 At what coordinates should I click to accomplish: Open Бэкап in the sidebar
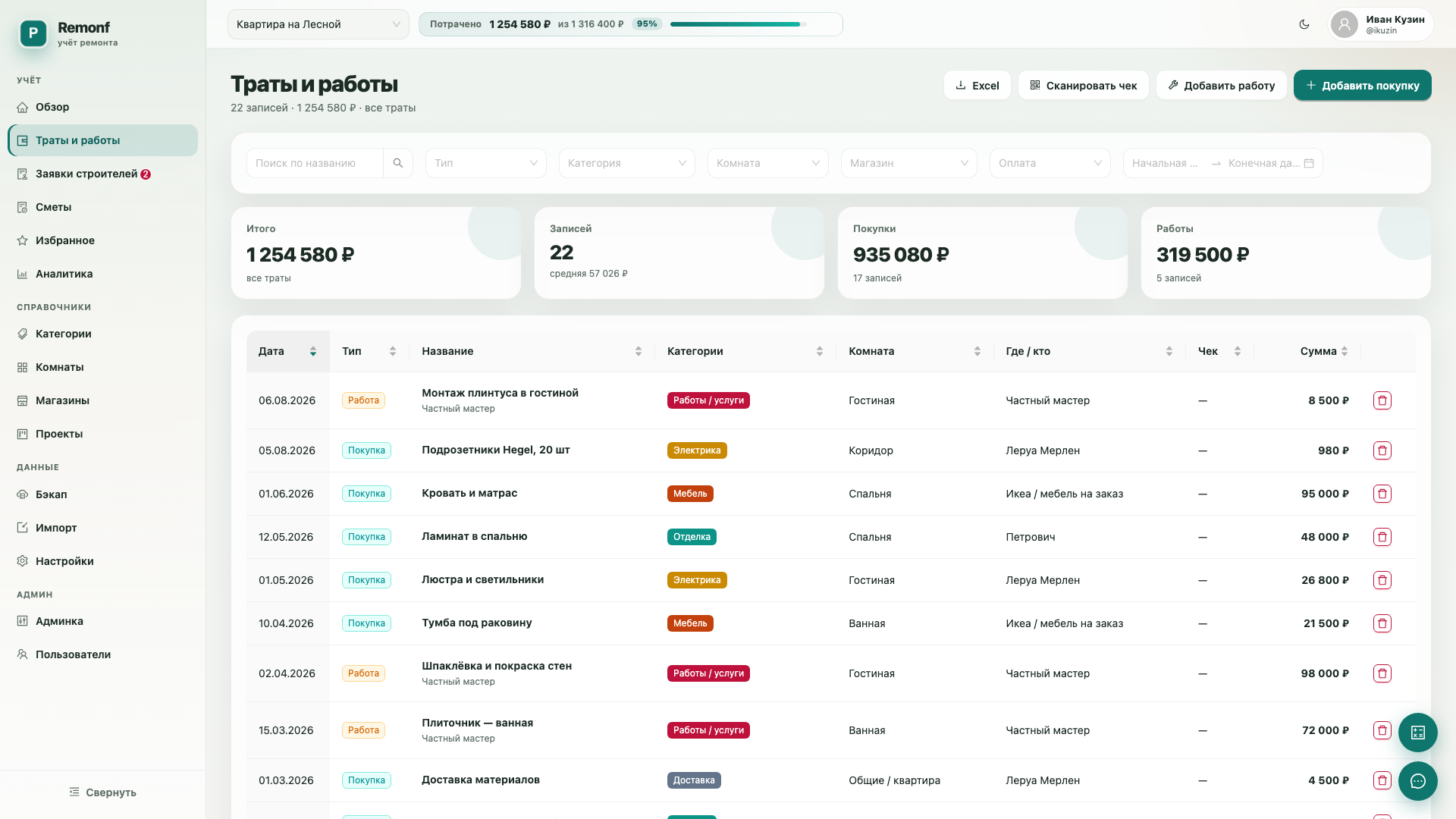pyautogui.click(x=103, y=494)
